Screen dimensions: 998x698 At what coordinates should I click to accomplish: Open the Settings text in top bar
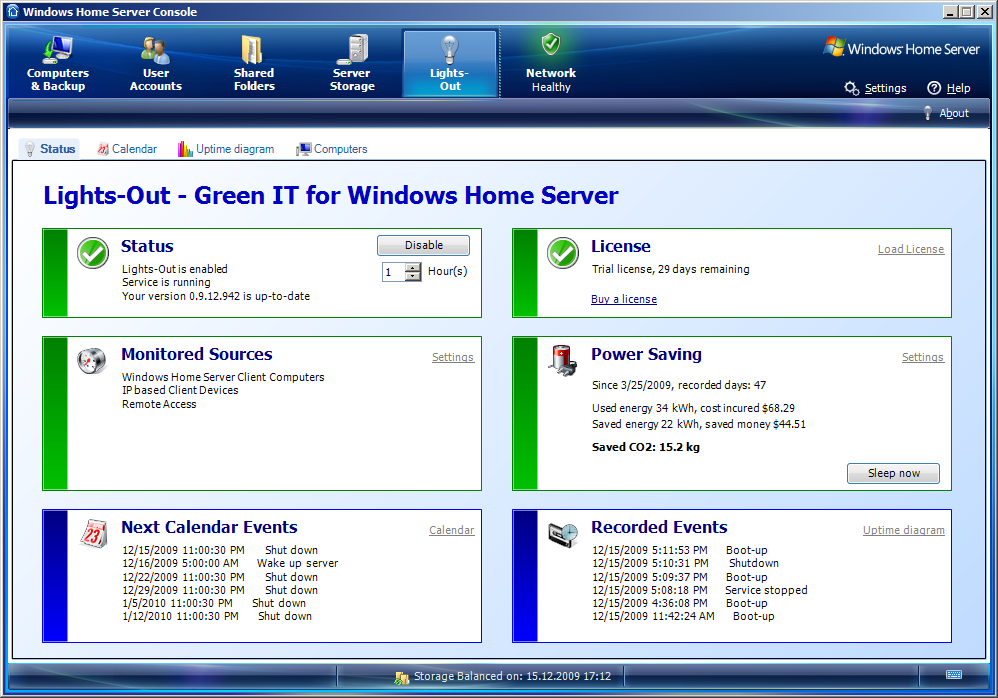[x=885, y=88]
